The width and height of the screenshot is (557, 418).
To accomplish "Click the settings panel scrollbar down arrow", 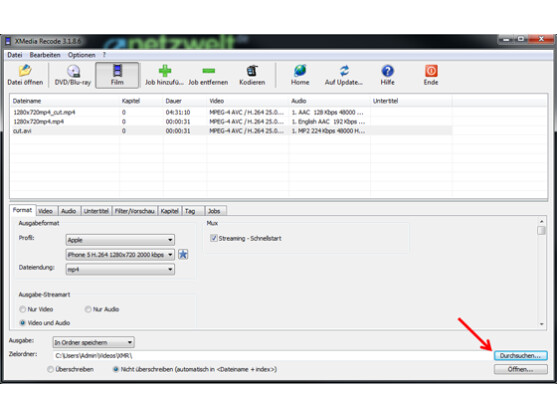I will (541, 324).
